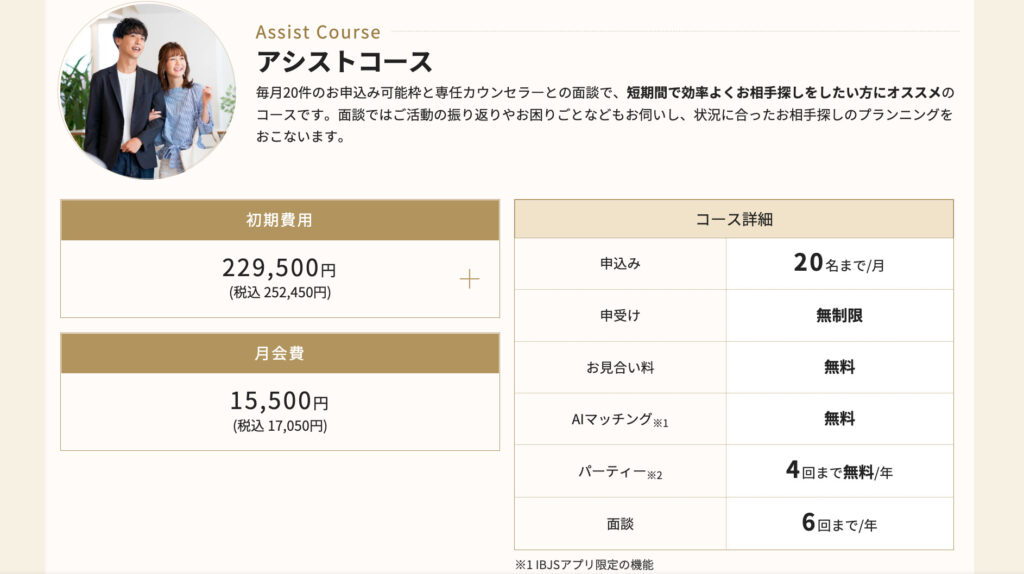The height and width of the screenshot is (574, 1024).
Task: Select the 229,500円 price text
Action: pyautogui.click(x=279, y=268)
